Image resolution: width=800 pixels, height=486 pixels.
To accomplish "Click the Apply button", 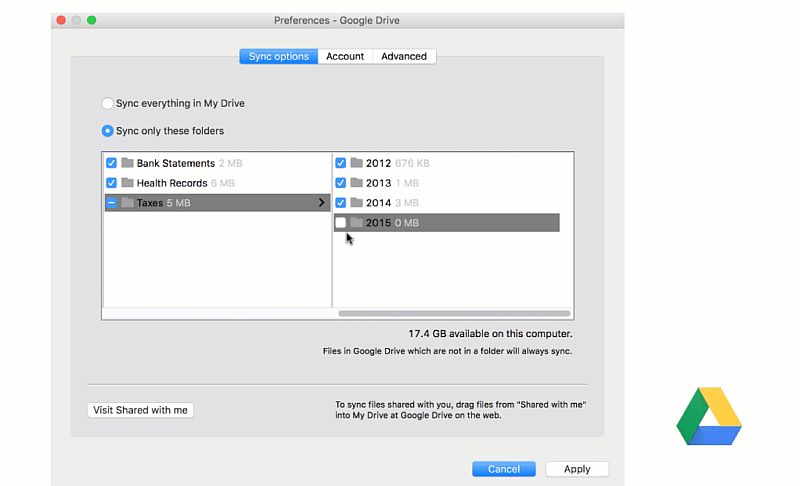I will (x=577, y=469).
